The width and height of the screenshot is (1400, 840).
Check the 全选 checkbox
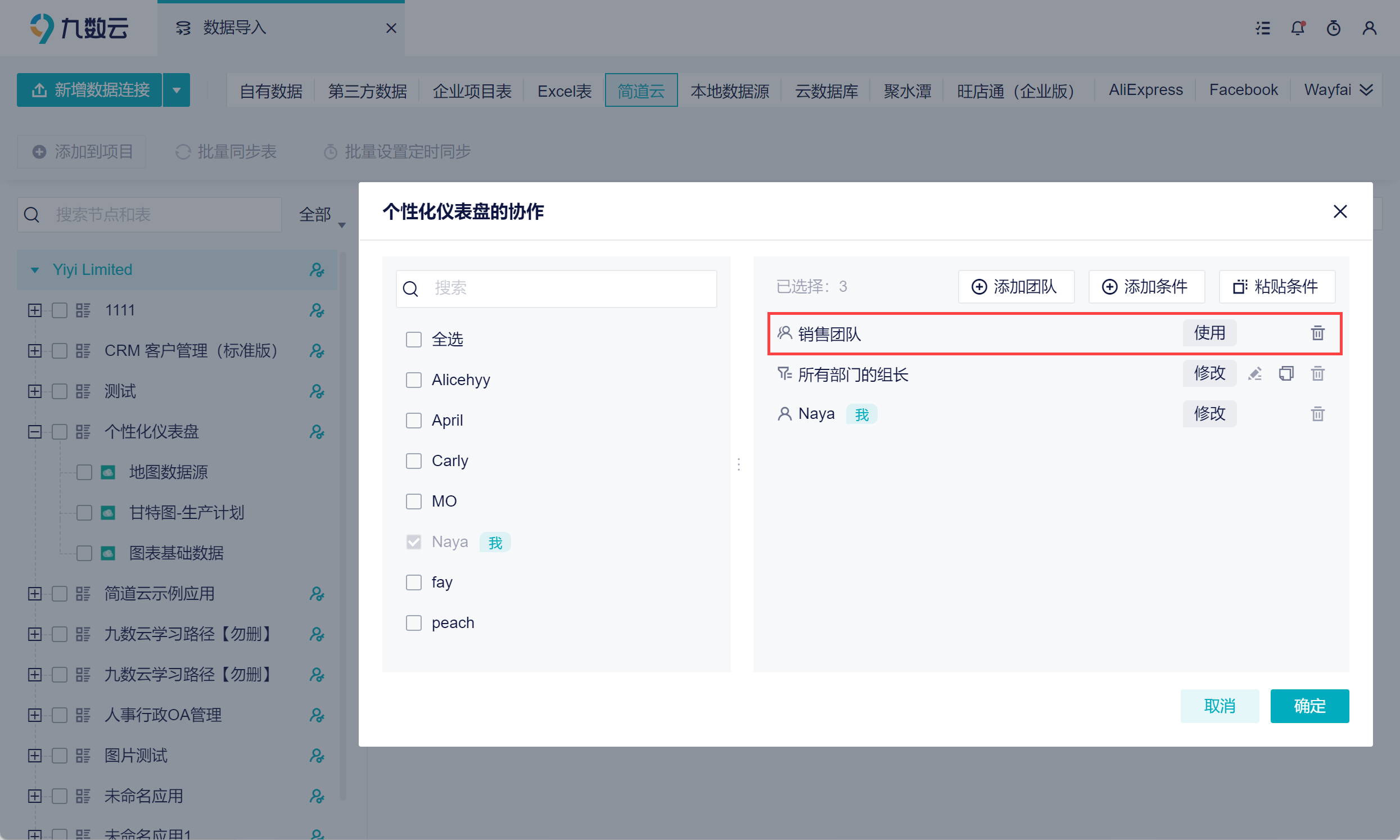pyautogui.click(x=414, y=339)
